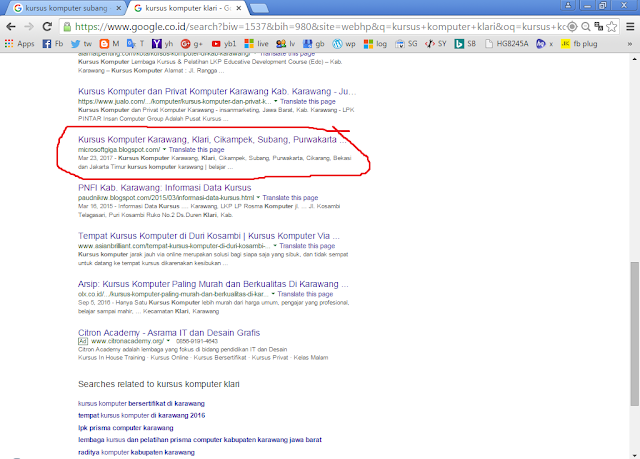Image resolution: width=640 pixels, height=459 pixels.
Task: Select related search 'kursus komputer bersertifikat di karawang'
Action: pyautogui.click(x=141, y=404)
